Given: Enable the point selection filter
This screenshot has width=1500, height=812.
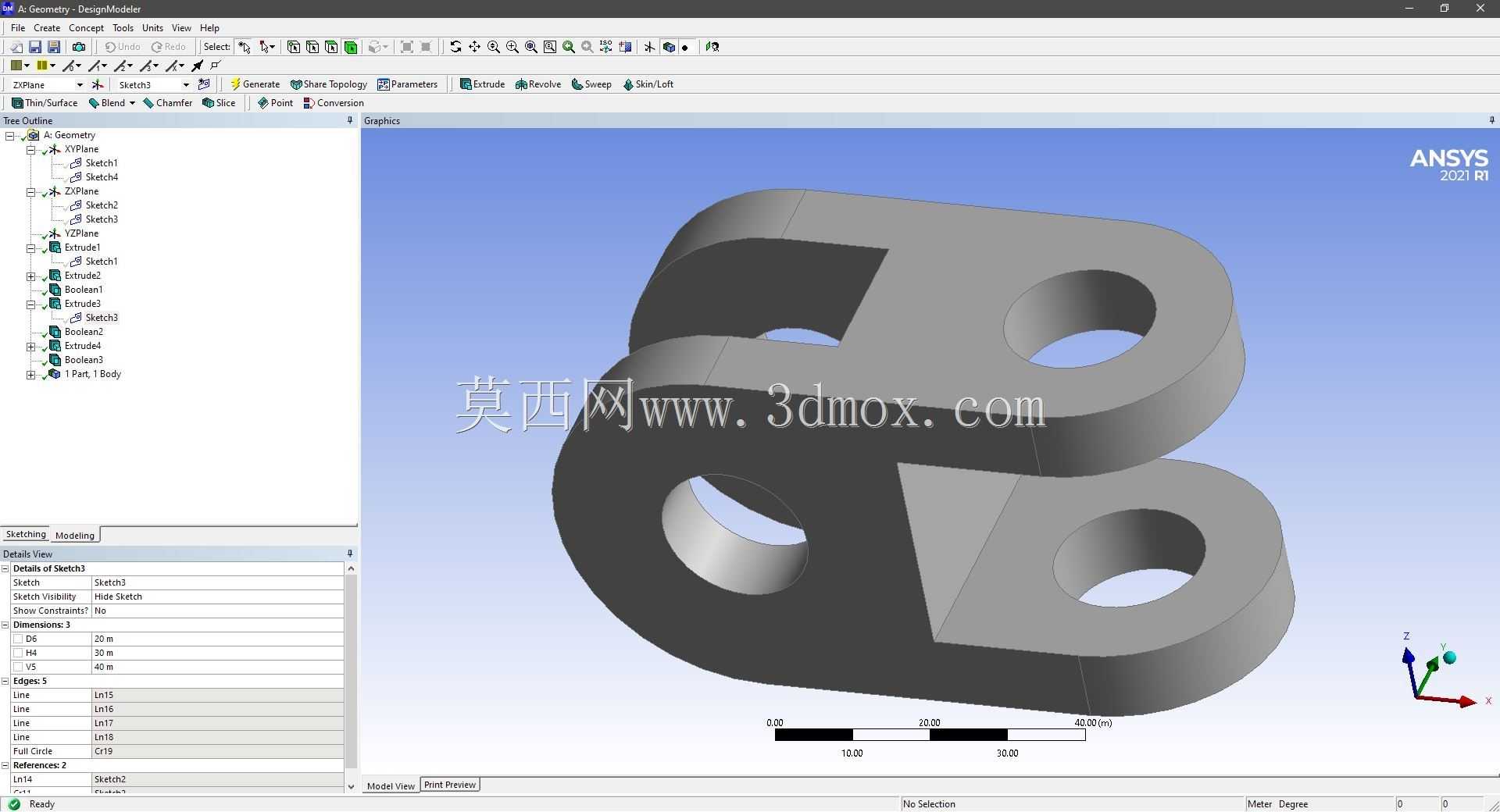Looking at the screenshot, I should (x=294, y=47).
